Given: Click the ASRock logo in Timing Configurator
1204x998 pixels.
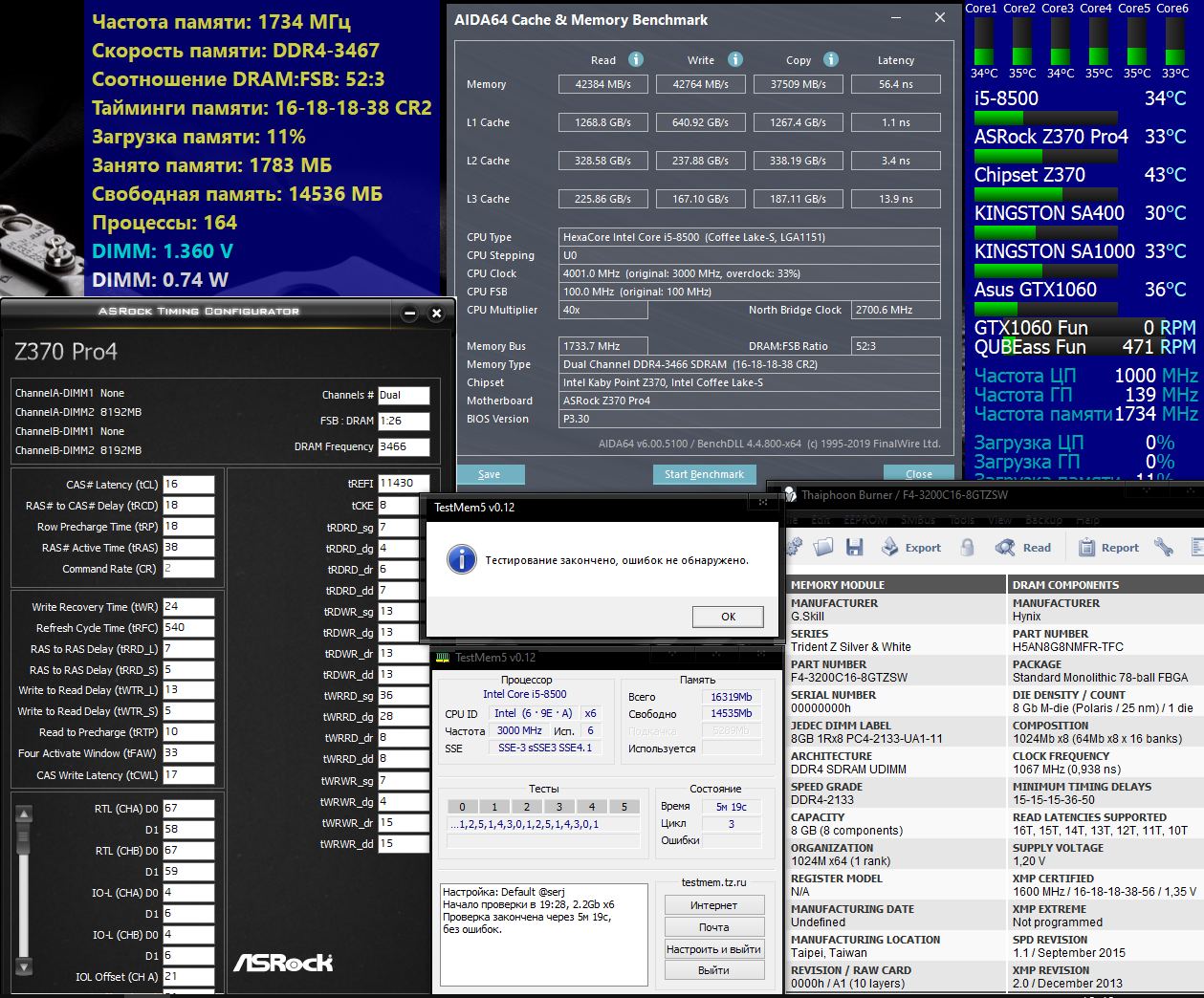Looking at the screenshot, I should pos(283,963).
